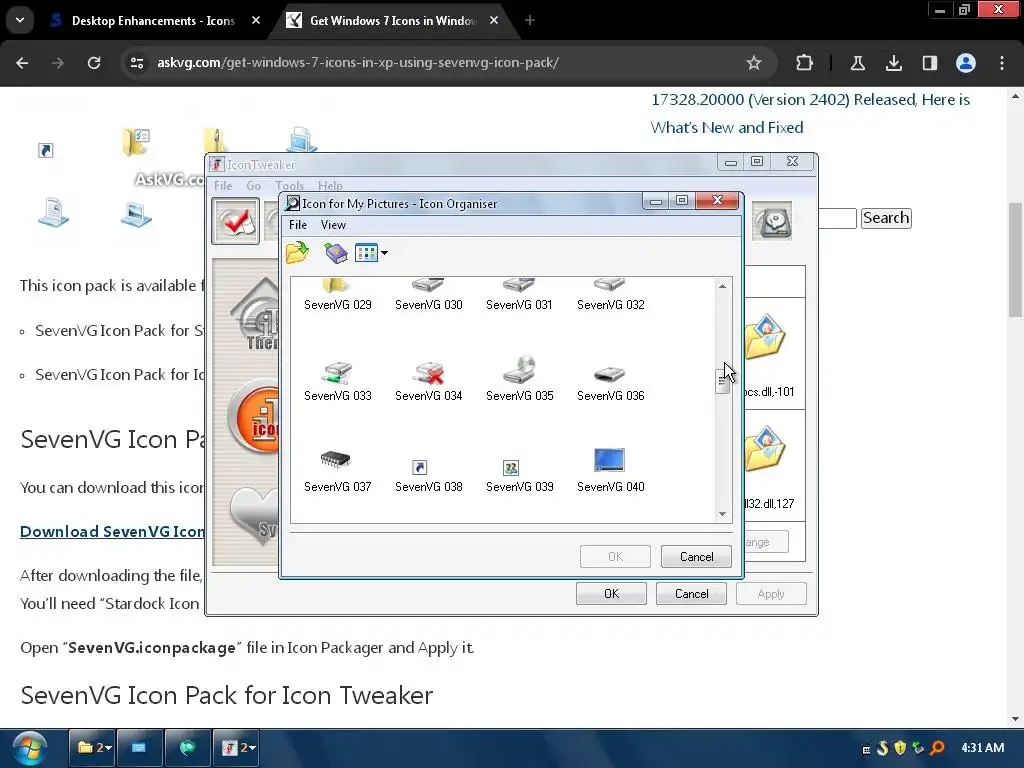Open a new browser tab
The image size is (1024, 768).
pyautogui.click(x=530, y=20)
